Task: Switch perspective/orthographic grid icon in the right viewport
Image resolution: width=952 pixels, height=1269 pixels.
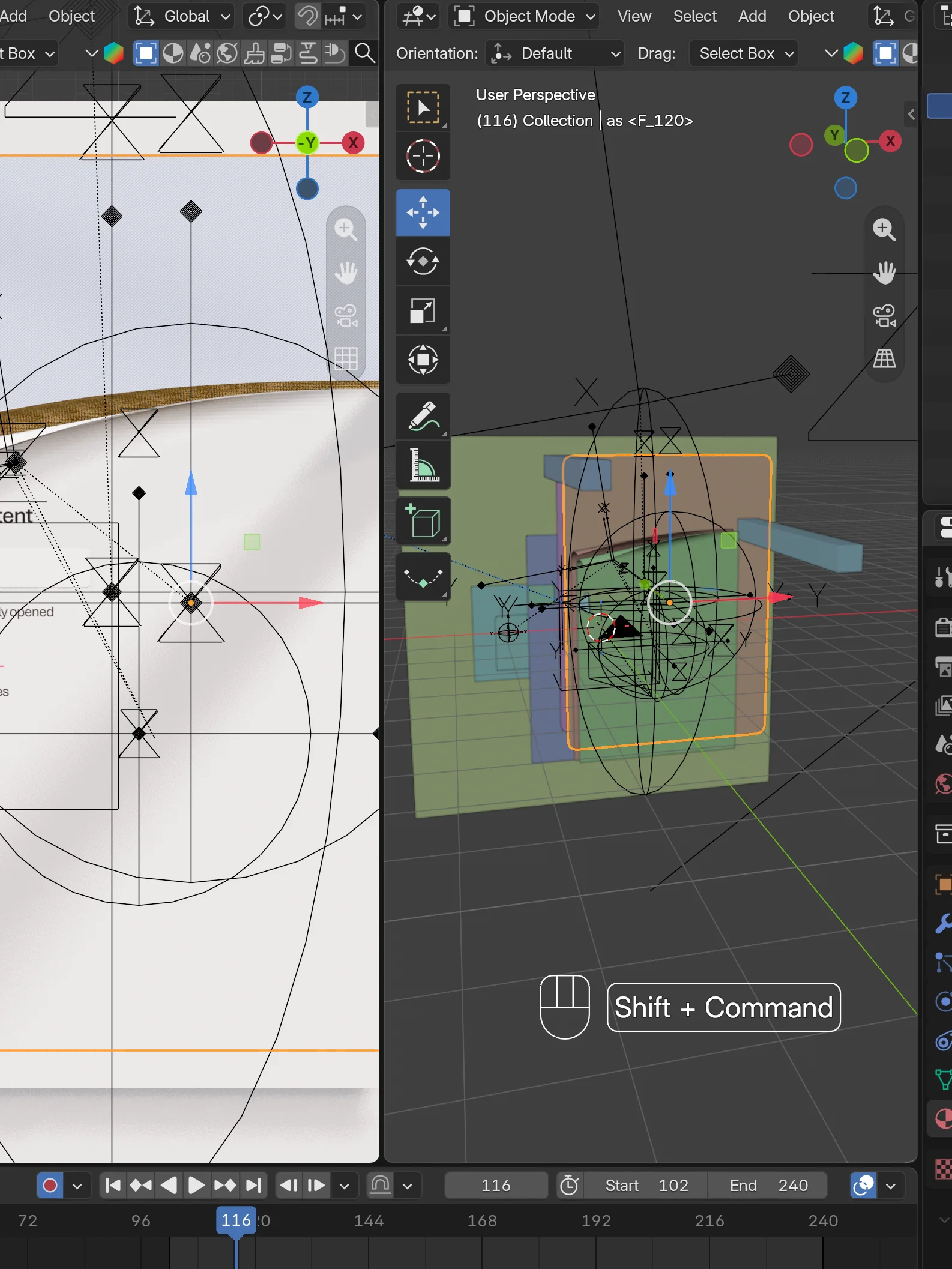Action: pos(884,359)
